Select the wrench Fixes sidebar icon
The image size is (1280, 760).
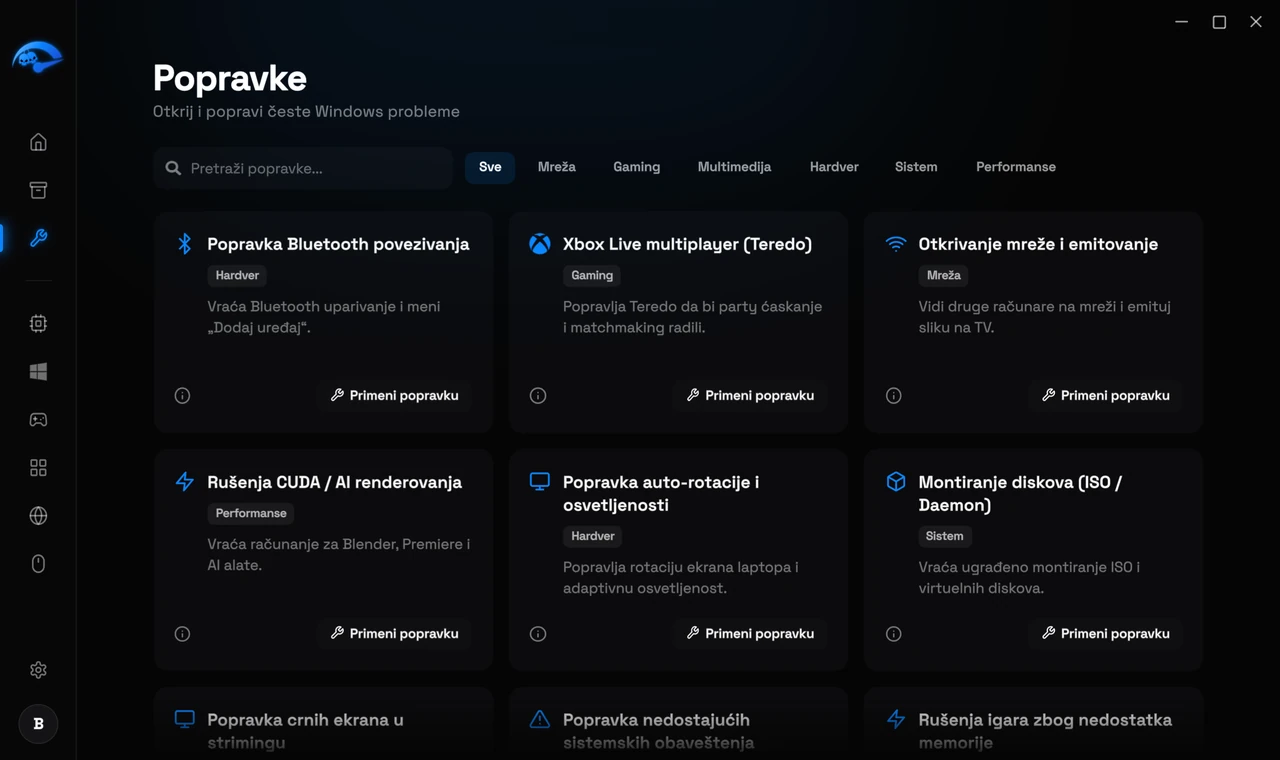tap(38, 238)
